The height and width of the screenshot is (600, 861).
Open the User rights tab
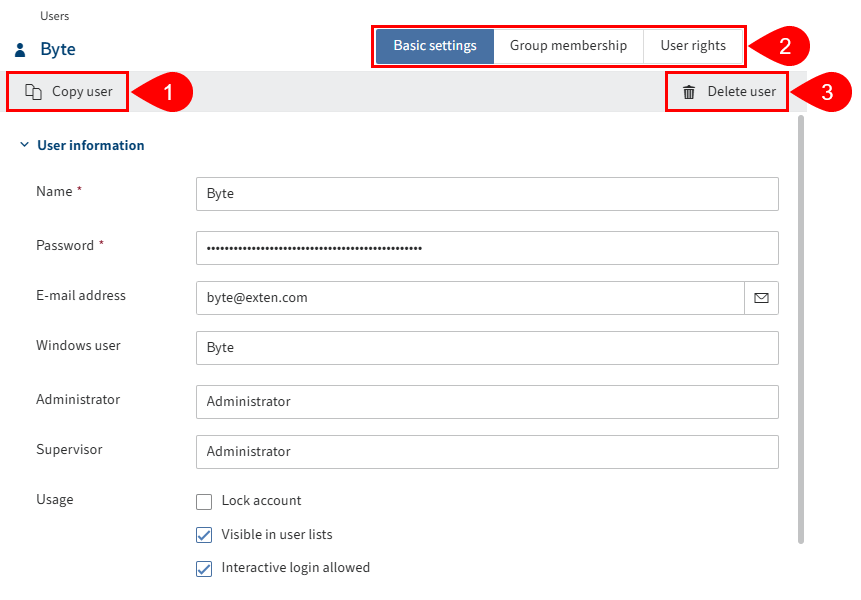click(693, 45)
